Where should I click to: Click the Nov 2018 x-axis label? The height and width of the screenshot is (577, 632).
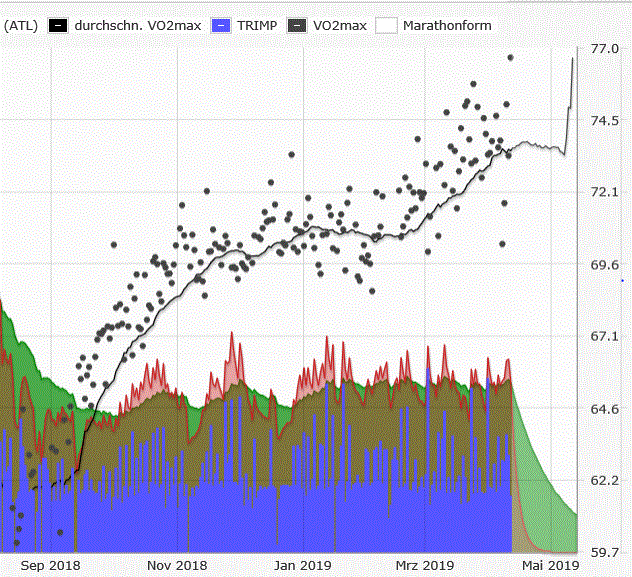coord(177,564)
